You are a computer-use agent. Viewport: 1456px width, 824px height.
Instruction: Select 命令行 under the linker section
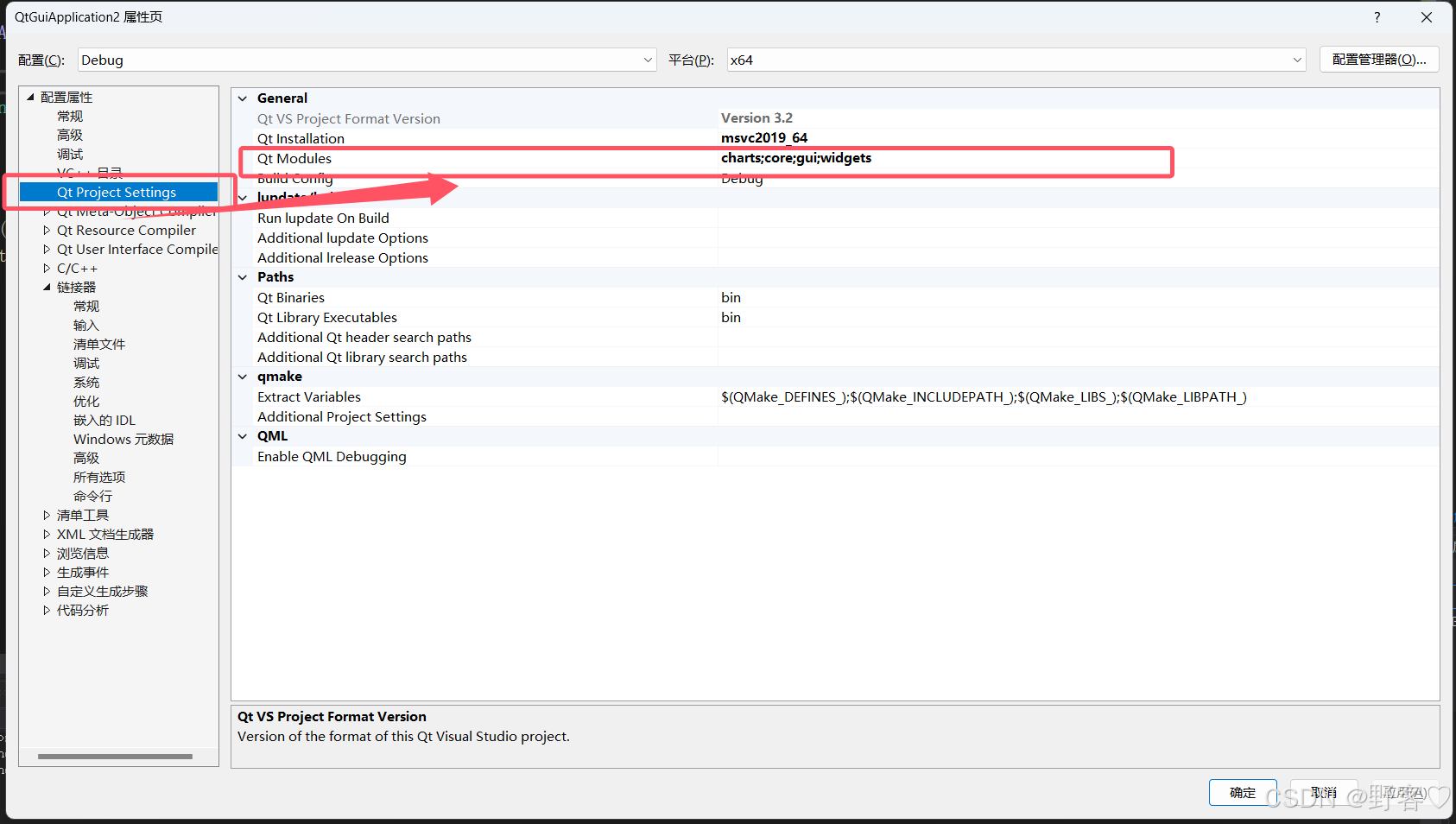point(92,495)
